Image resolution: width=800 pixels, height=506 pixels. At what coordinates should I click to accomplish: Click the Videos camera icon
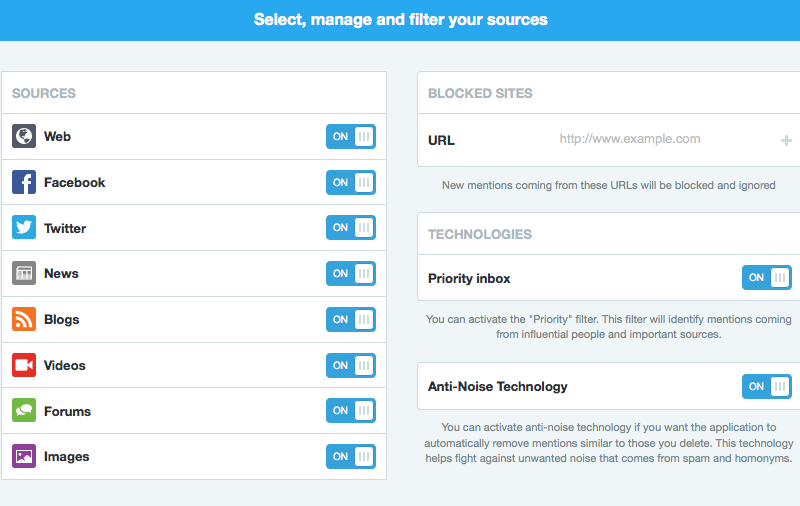coord(24,365)
